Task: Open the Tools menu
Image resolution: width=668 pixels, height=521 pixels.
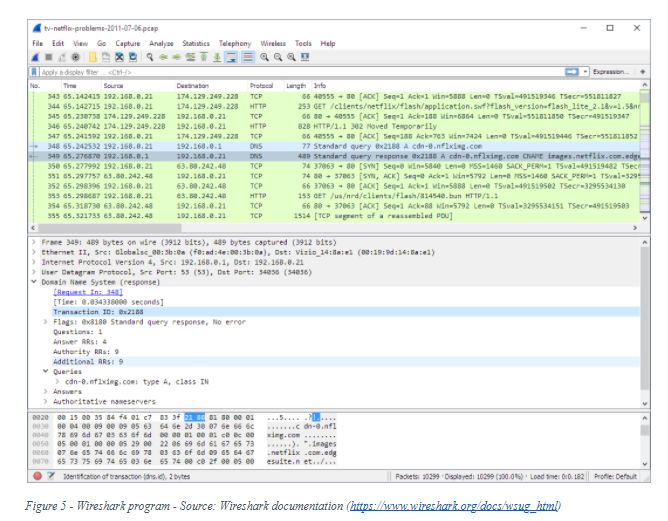Action: tap(303, 43)
